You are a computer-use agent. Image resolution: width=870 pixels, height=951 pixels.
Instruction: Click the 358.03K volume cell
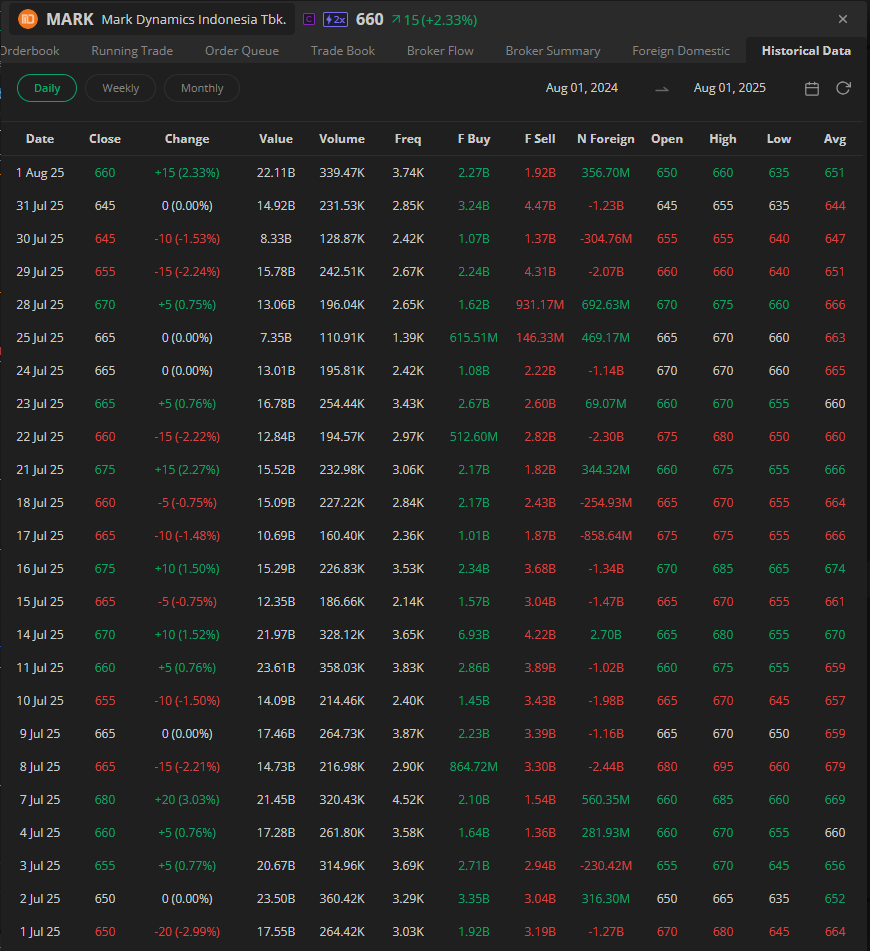pyautogui.click(x=342, y=668)
